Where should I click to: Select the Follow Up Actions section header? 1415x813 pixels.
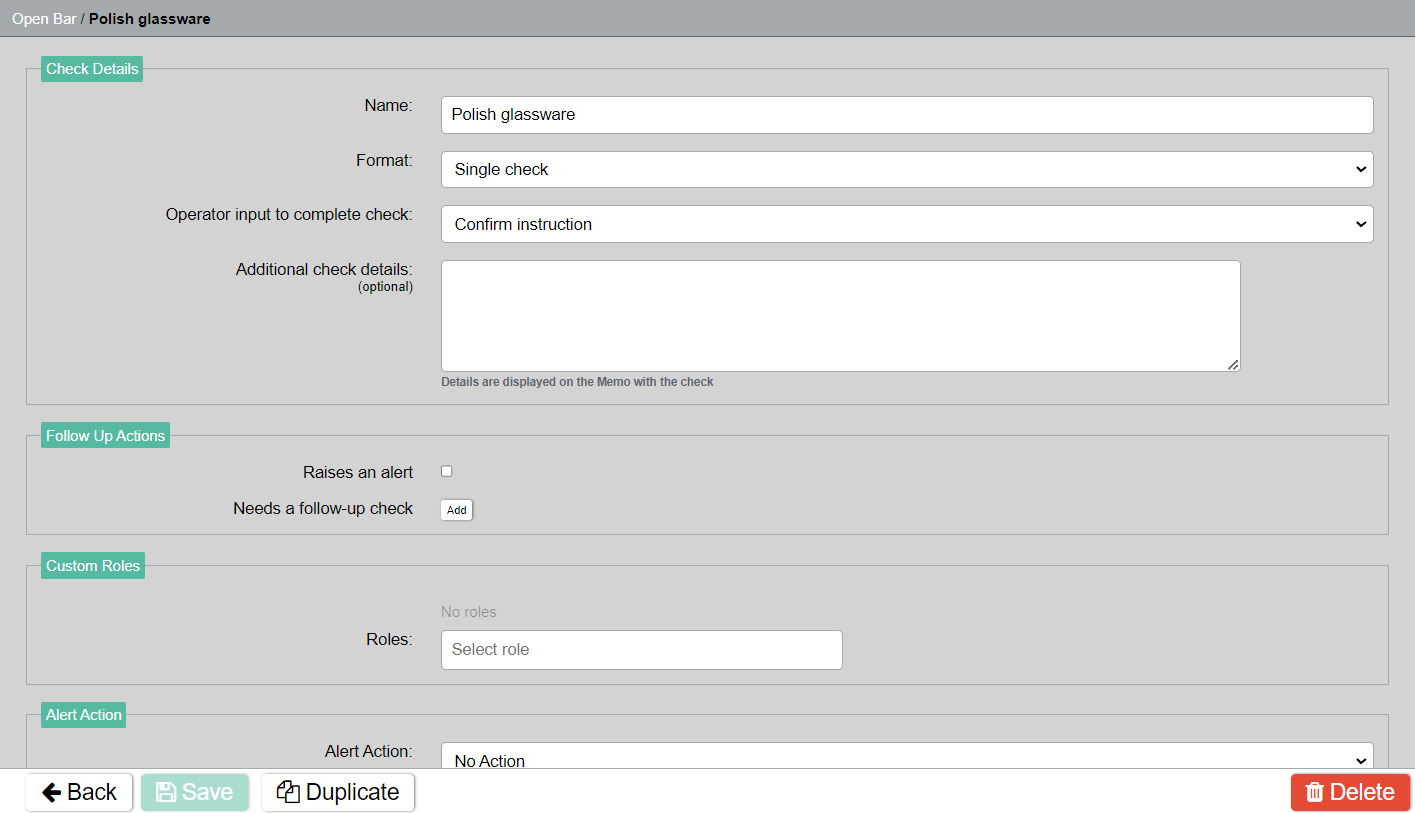[105, 436]
